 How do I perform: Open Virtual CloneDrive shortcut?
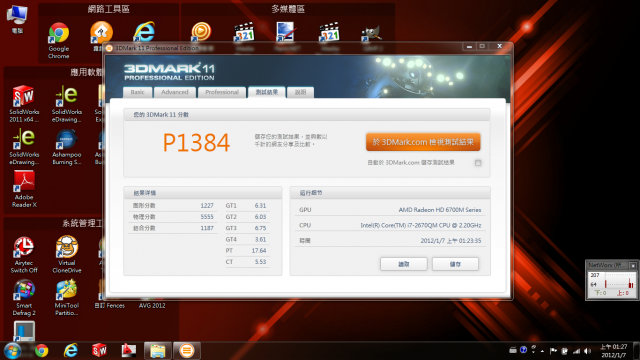67,254
